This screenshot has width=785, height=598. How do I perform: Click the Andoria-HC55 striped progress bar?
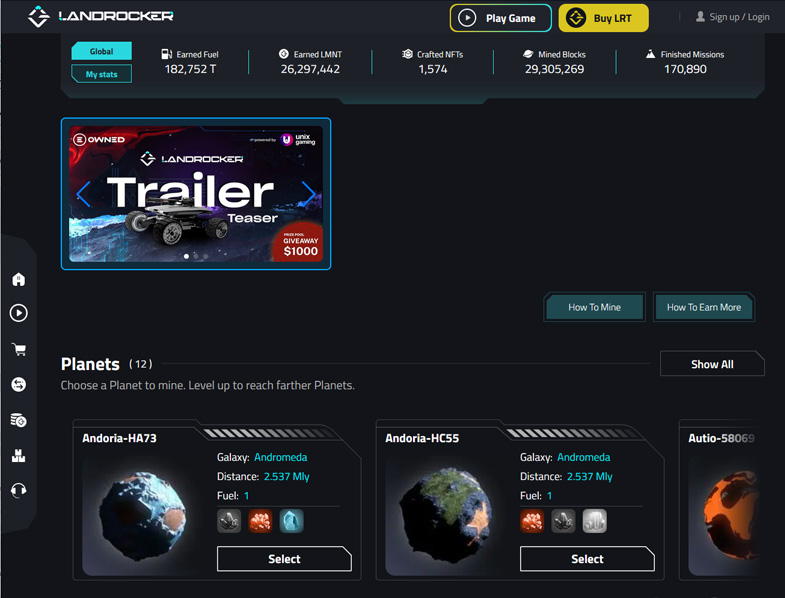point(574,433)
